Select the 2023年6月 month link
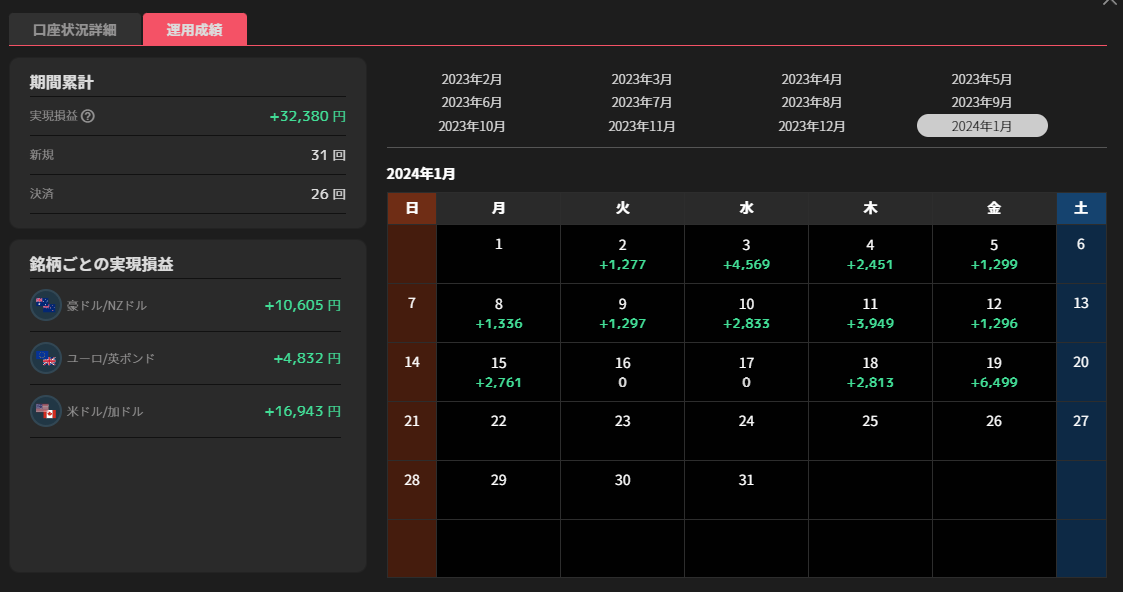This screenshot has height=592, width=1123. [x=471, y=102]
